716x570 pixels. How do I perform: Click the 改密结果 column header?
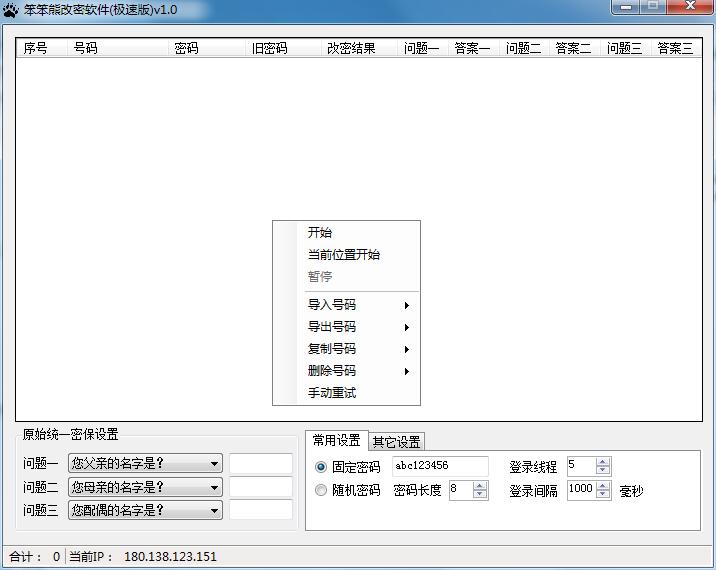pyautogui.click(x=350, y=48)
